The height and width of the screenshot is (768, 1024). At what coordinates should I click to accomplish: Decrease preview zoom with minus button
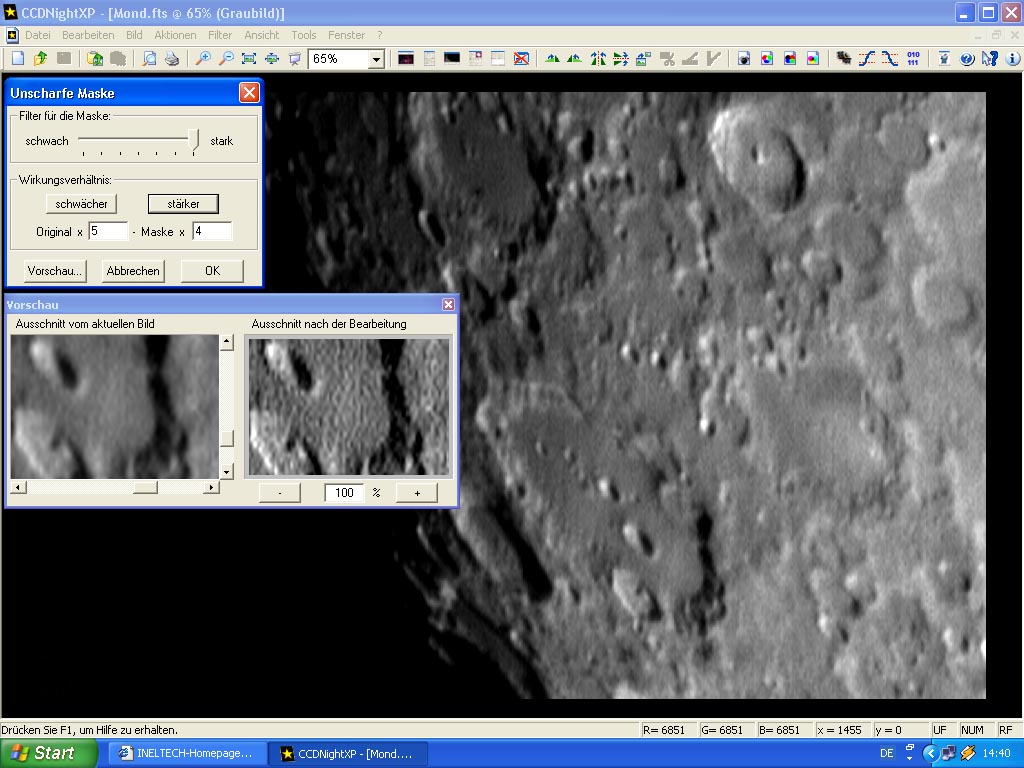pos(280,492)
